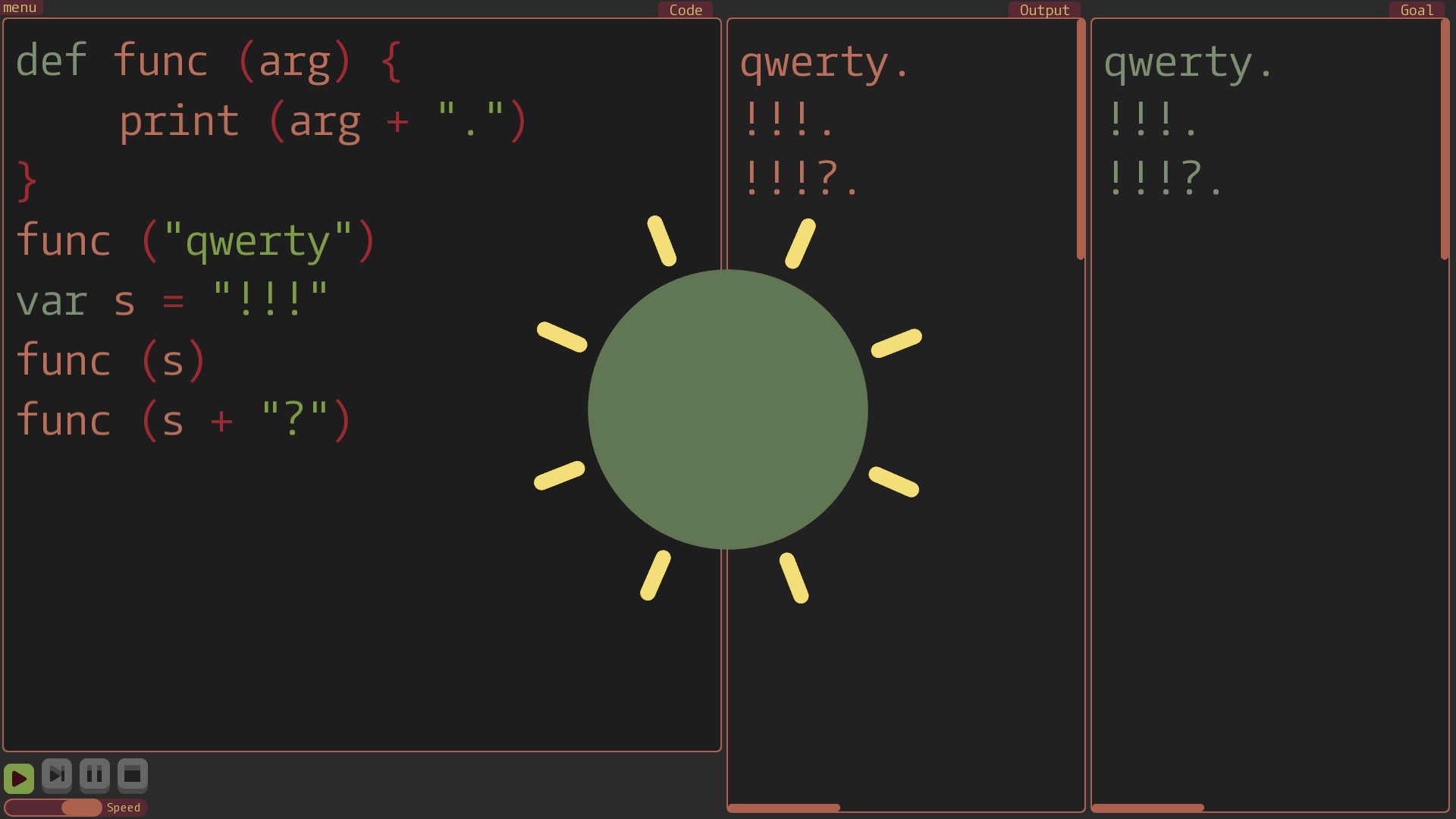Select the Goal panel tab
Screen dimensions: 1456x819
pyautogui.click(x=1417, y=10)
